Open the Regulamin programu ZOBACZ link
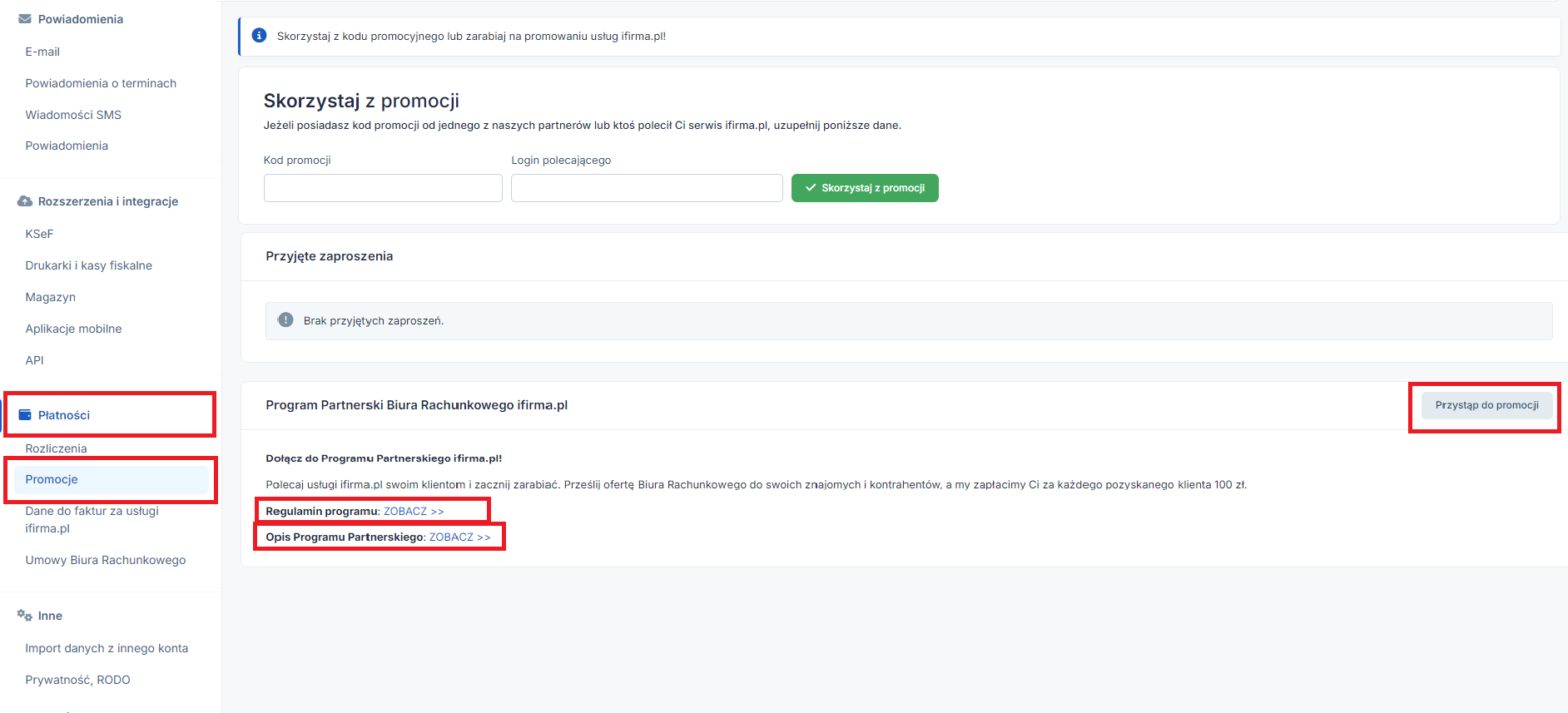1568x713 pixels. 414,511
